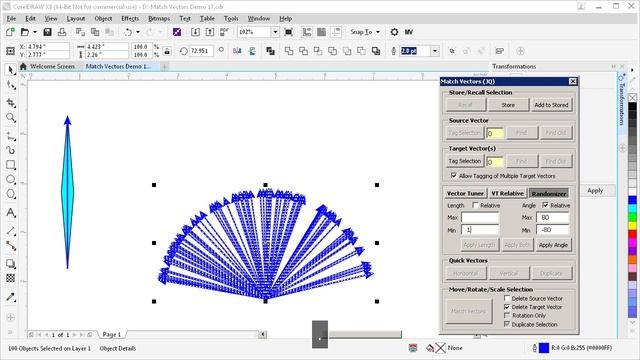The image size is (640, 360).
Task: Save the document with disk icon
Action: (x=47, y=32)
